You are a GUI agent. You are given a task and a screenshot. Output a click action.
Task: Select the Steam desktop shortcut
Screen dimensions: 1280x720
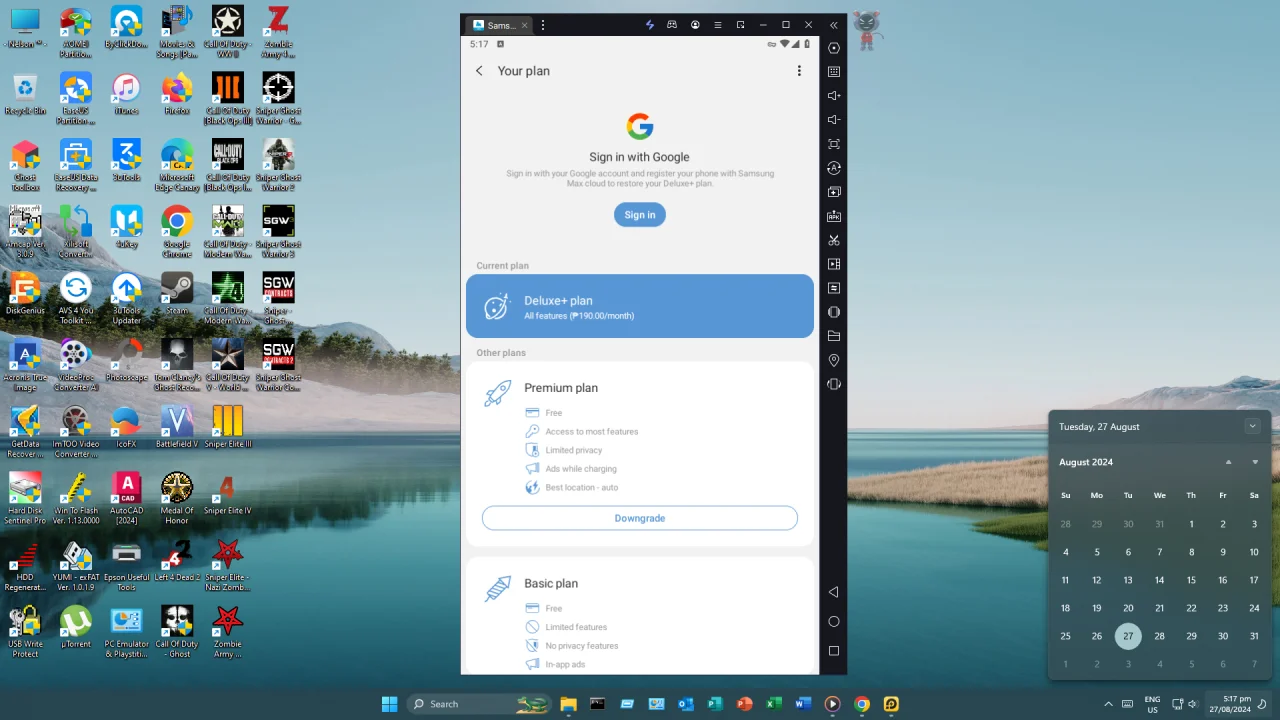point(177,294)
